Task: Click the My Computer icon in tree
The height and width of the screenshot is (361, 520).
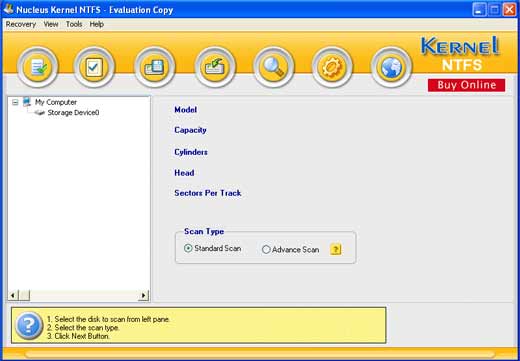Action: pyautogui.click(x=27, y=102)
